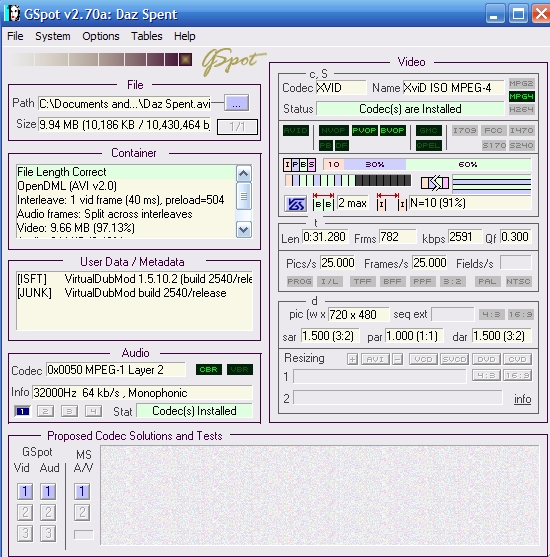Click the PROG scan indicator
550x557 pixels.
pos(300,281)
